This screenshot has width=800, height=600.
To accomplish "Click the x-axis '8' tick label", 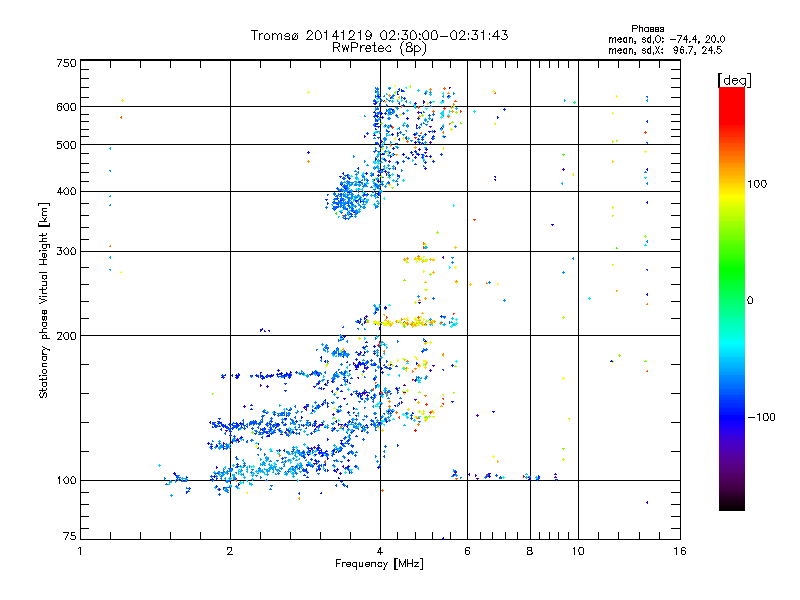I will (x=530, y=551).
